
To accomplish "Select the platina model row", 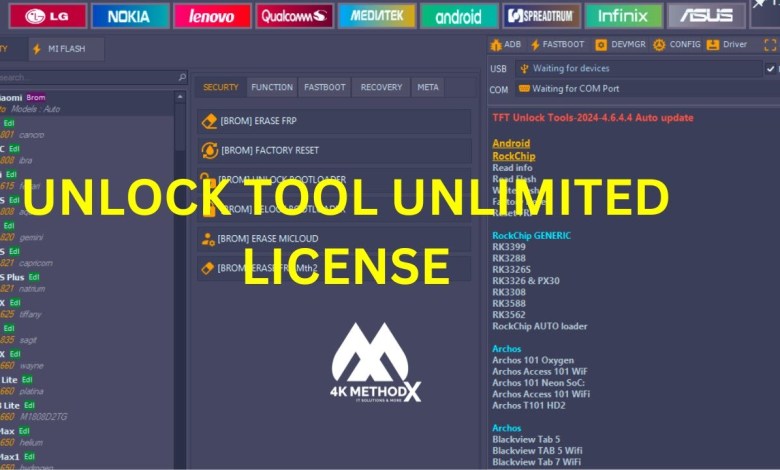I will coord(87,385).
